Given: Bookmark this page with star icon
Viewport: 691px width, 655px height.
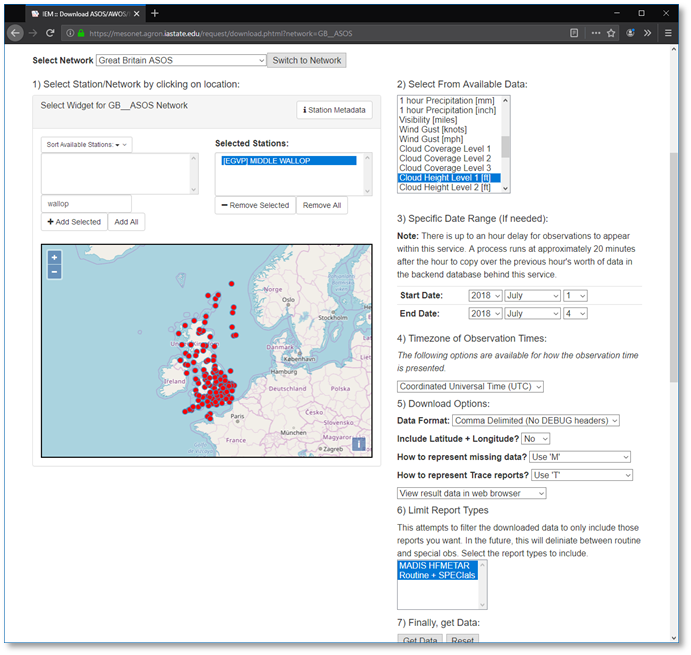Looking at the screenshot, I should tap(611, 32).
